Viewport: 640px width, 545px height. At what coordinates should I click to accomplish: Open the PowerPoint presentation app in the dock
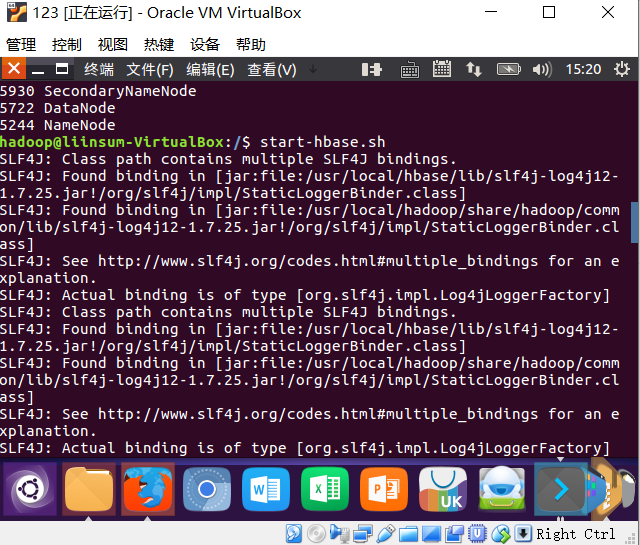384,489
